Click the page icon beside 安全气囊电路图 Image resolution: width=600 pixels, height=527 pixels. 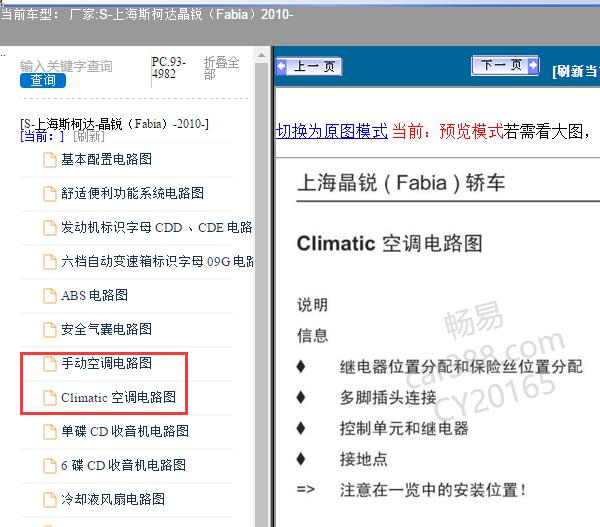[x=50, y=330]
